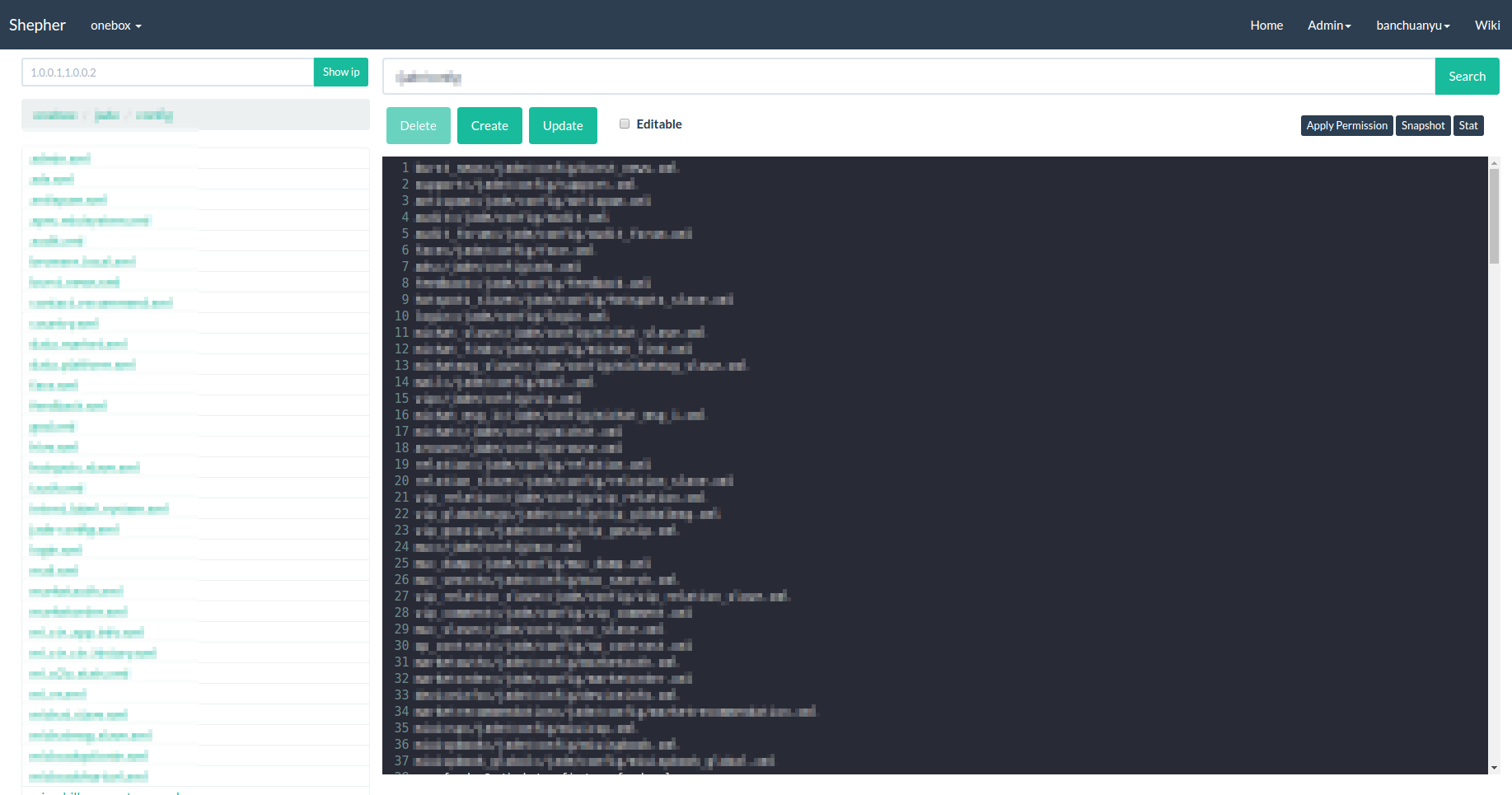The image size is (1512, 795).
Task: Go to the Home menu item
Action: 1266,26
